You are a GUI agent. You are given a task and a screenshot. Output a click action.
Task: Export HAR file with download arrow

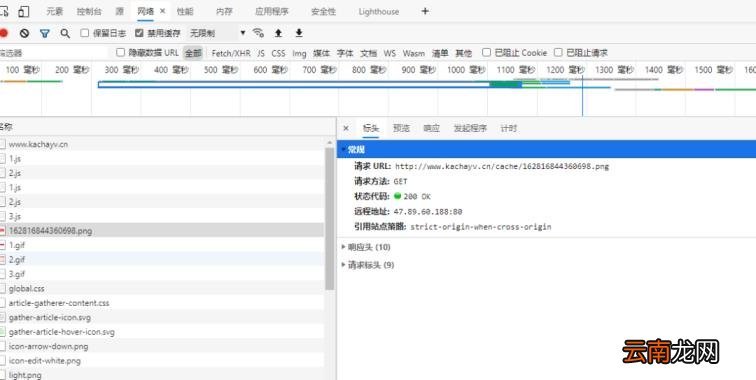point(299,33)
